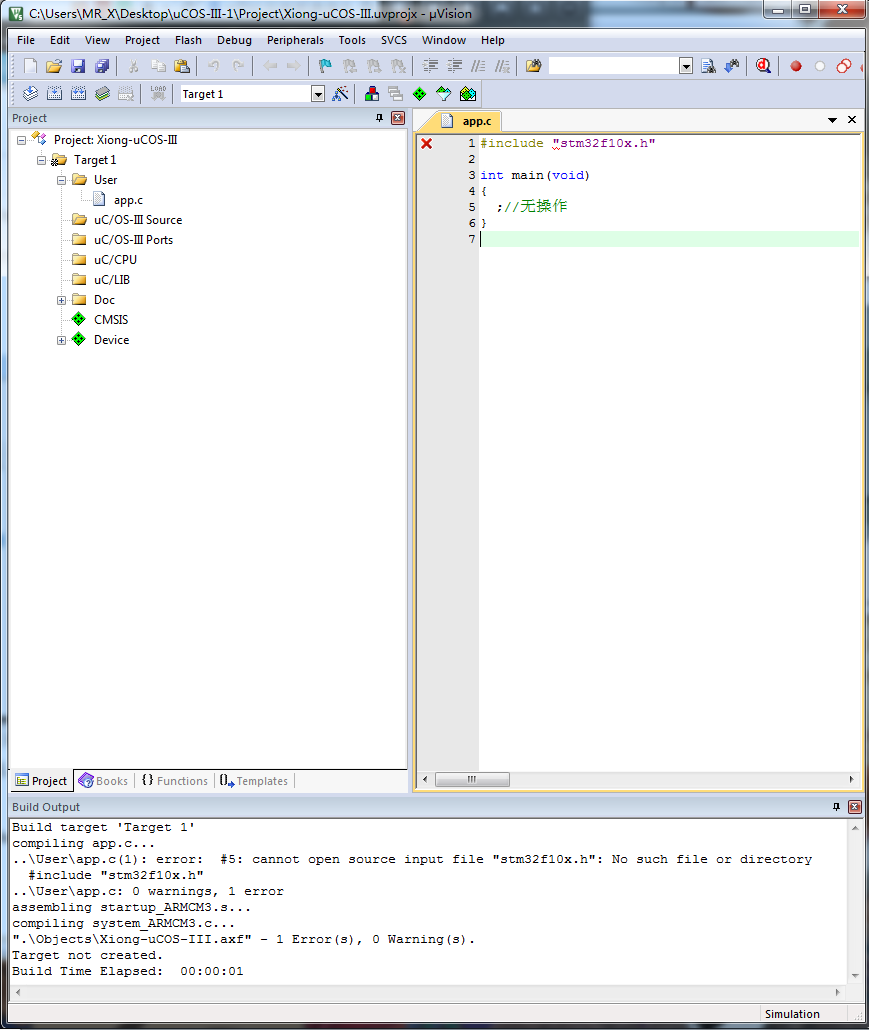Collapse the User folder in Project tree
The image size is (869, 1030).
[60, 180]
